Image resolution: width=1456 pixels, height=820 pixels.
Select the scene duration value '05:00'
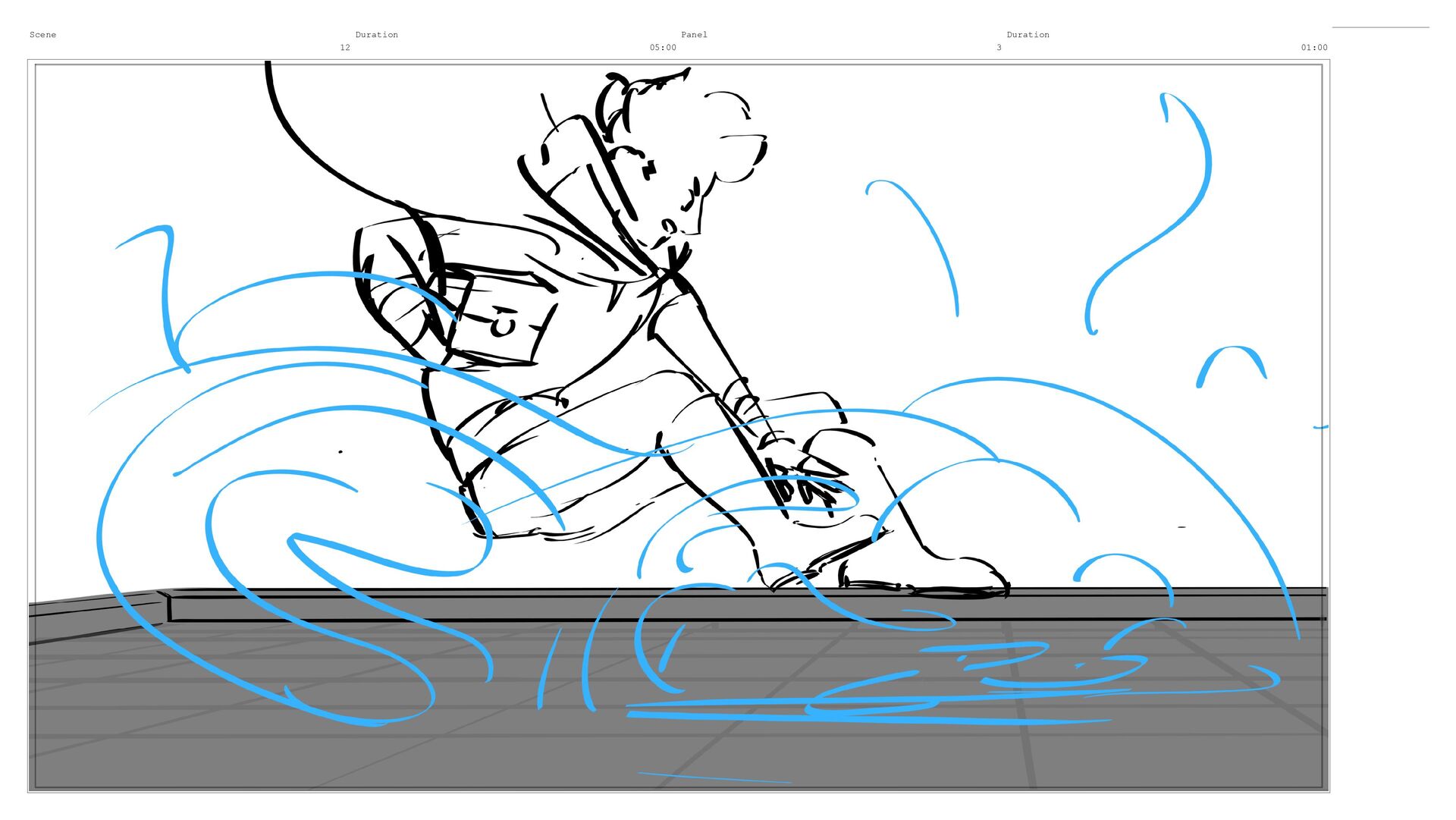click(663, 48)
